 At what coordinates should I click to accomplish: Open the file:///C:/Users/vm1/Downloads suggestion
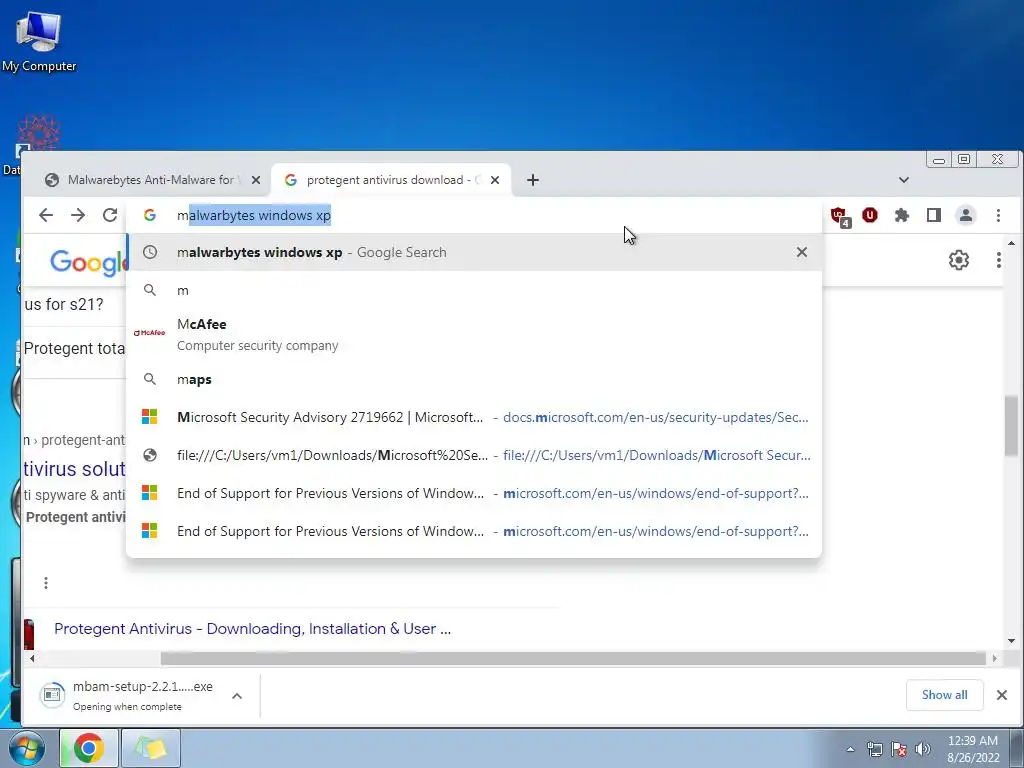point(474,455)
